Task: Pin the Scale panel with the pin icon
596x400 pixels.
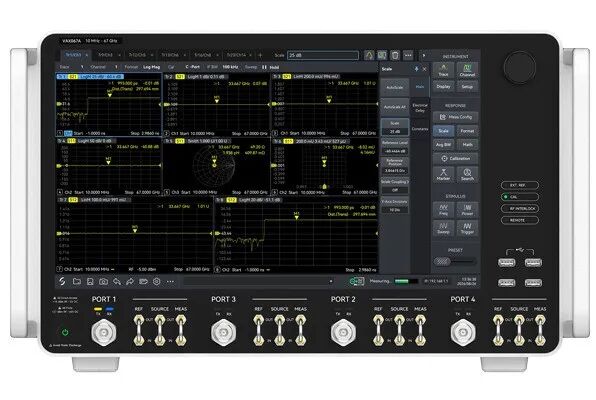Action: pos(416,69)
